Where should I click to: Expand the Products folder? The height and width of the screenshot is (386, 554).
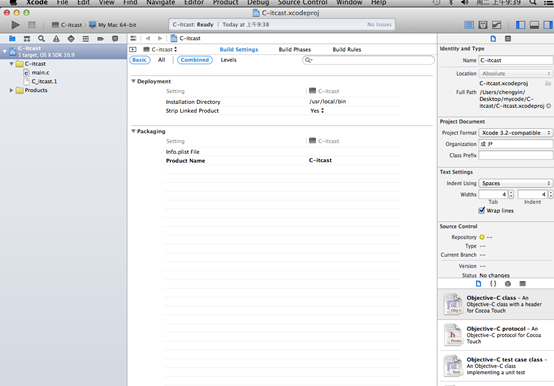click(x=11, y=90)
